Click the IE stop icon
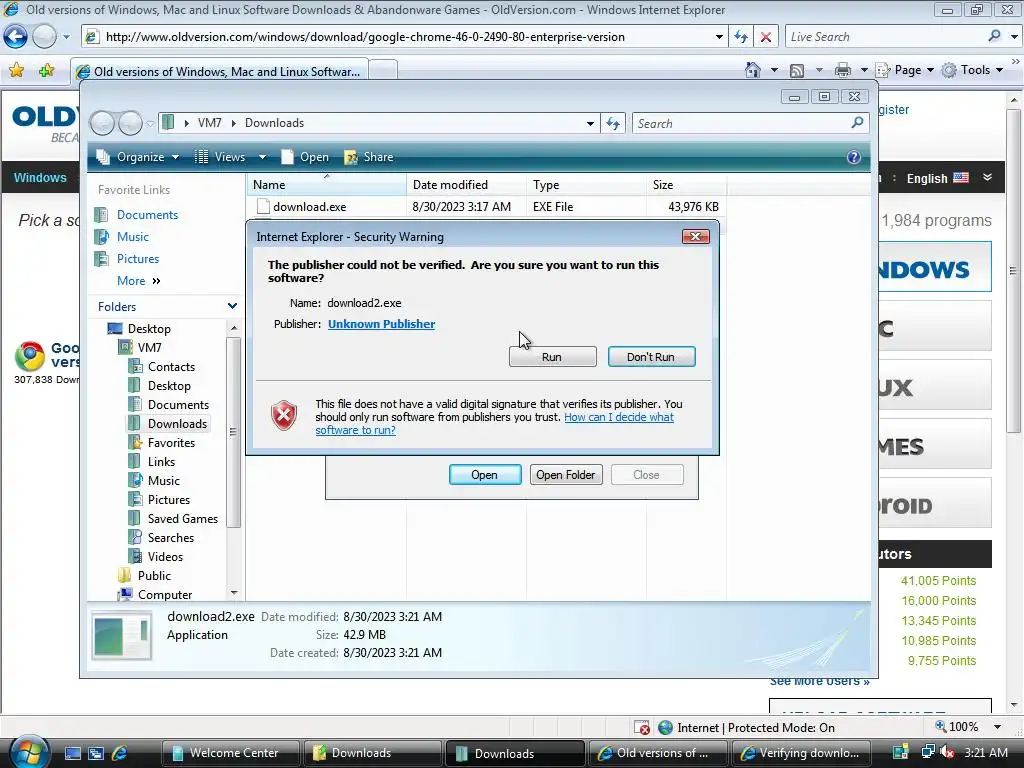 [766, 37]
